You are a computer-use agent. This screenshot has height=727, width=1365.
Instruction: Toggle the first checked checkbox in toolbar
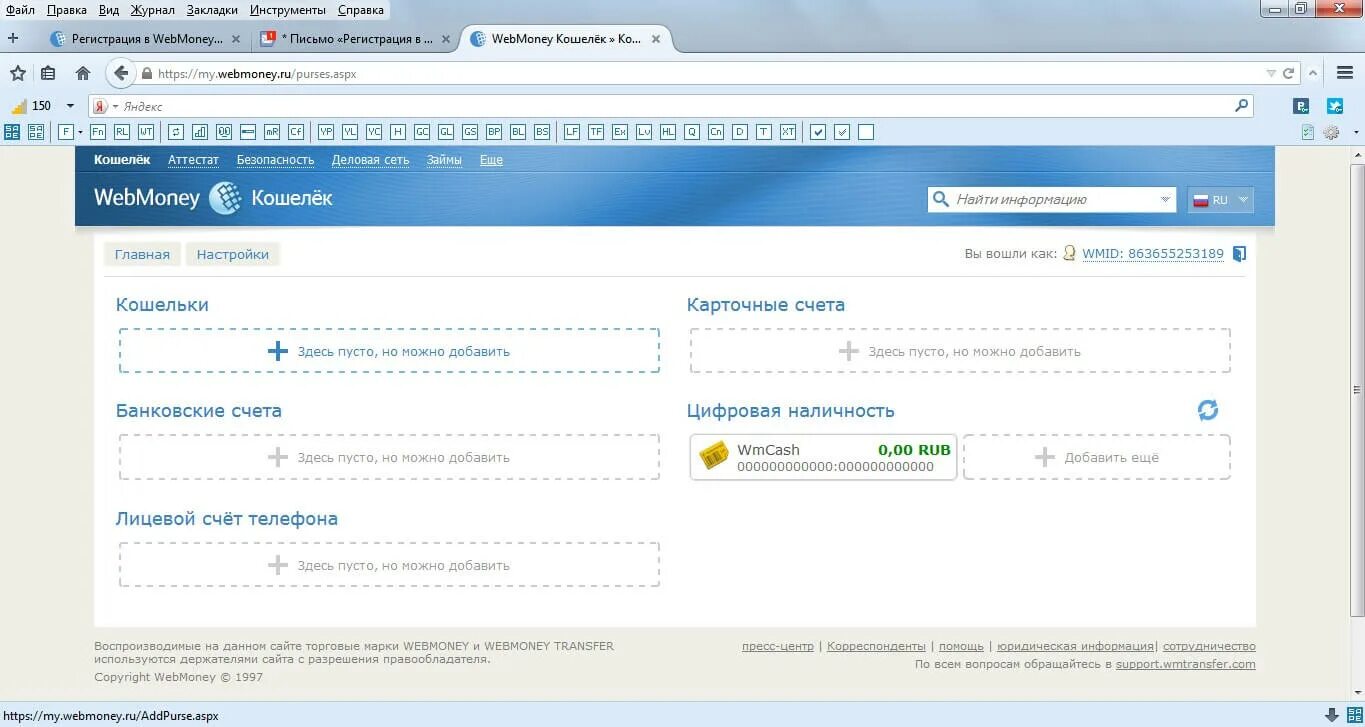click(x=818, y=132)
